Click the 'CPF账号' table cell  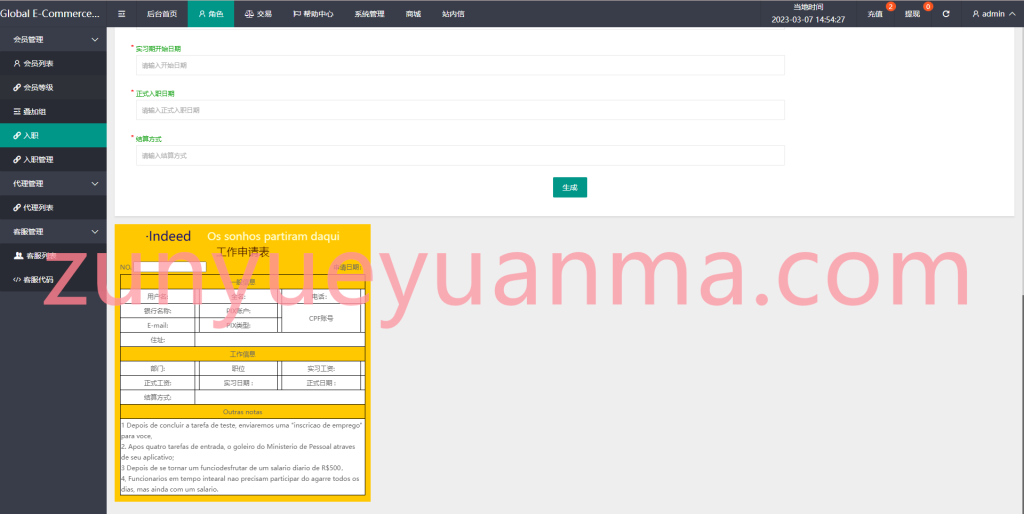(x=321, y=318)
